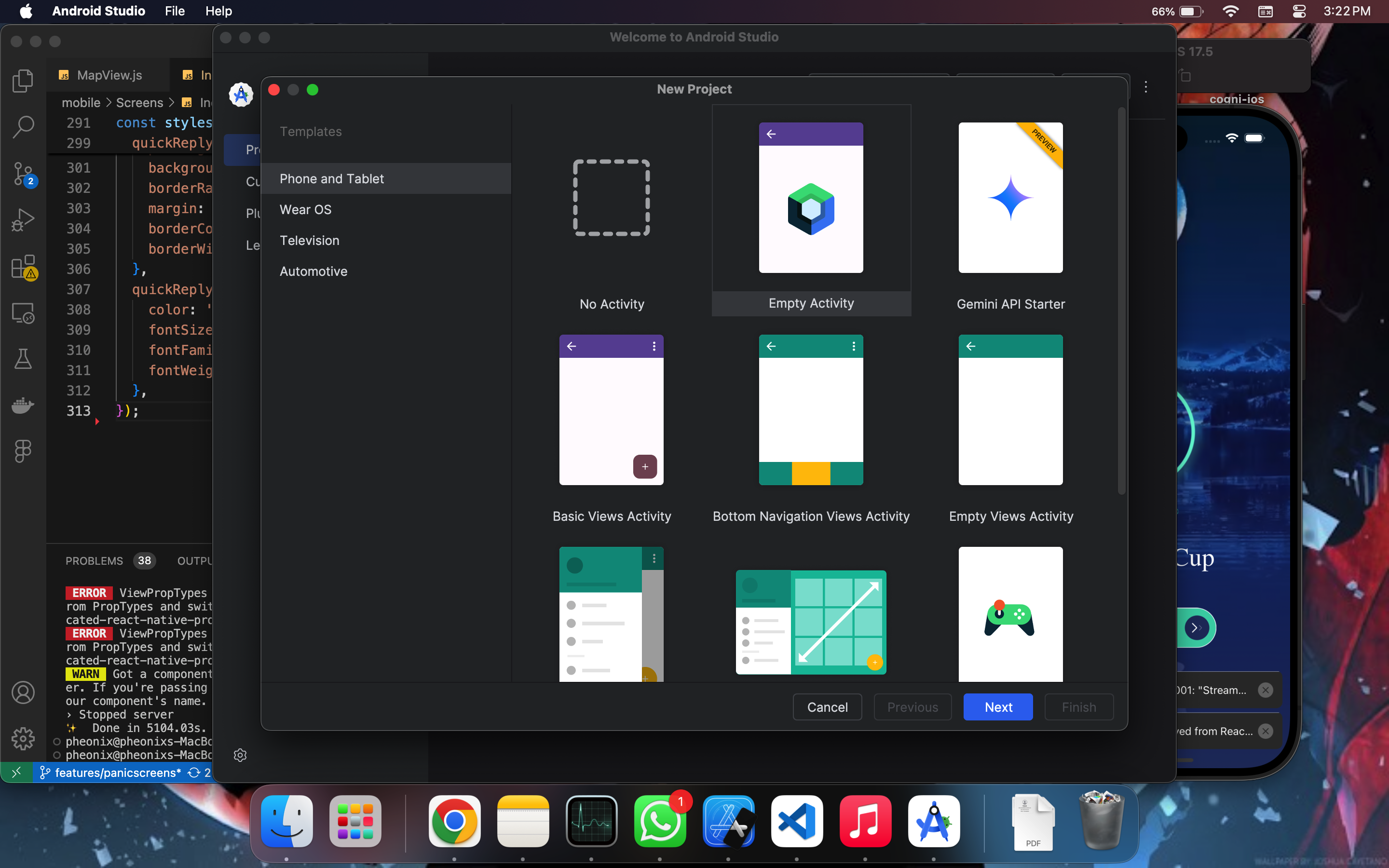This screenshot has height=868, width=1389.
Task: Open the Help menu
Action: point(218,11)
